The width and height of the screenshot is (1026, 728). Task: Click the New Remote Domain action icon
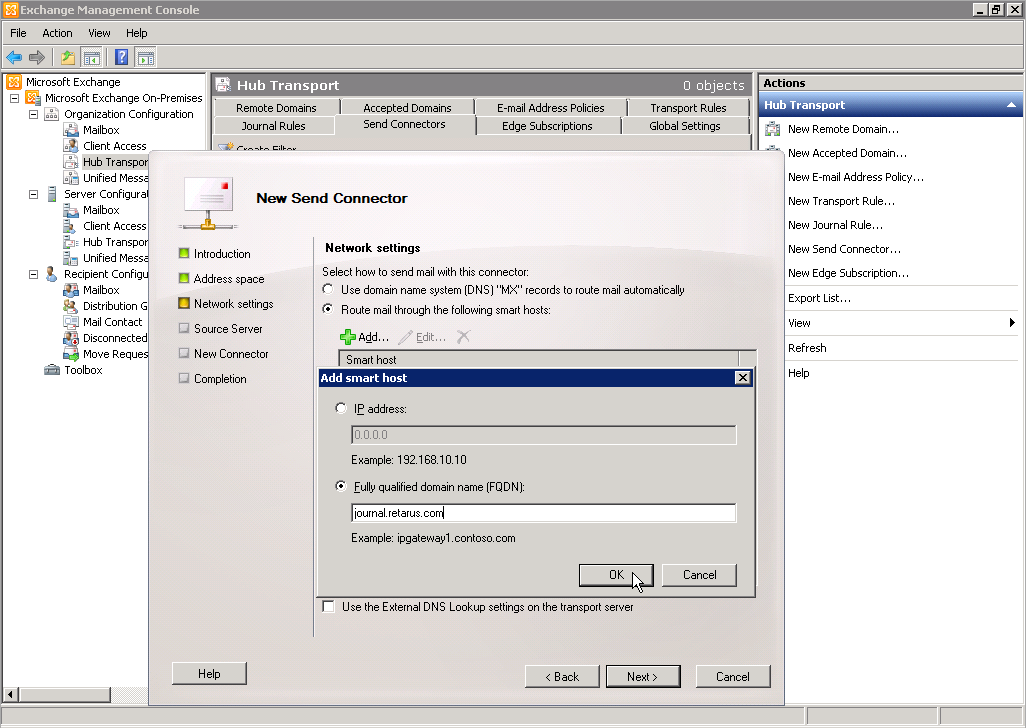pos(773,129)
